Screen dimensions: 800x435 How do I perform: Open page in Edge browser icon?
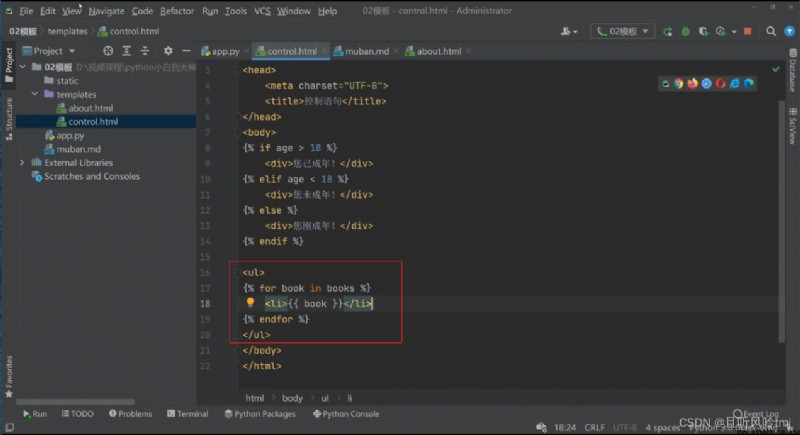(748, 84)
